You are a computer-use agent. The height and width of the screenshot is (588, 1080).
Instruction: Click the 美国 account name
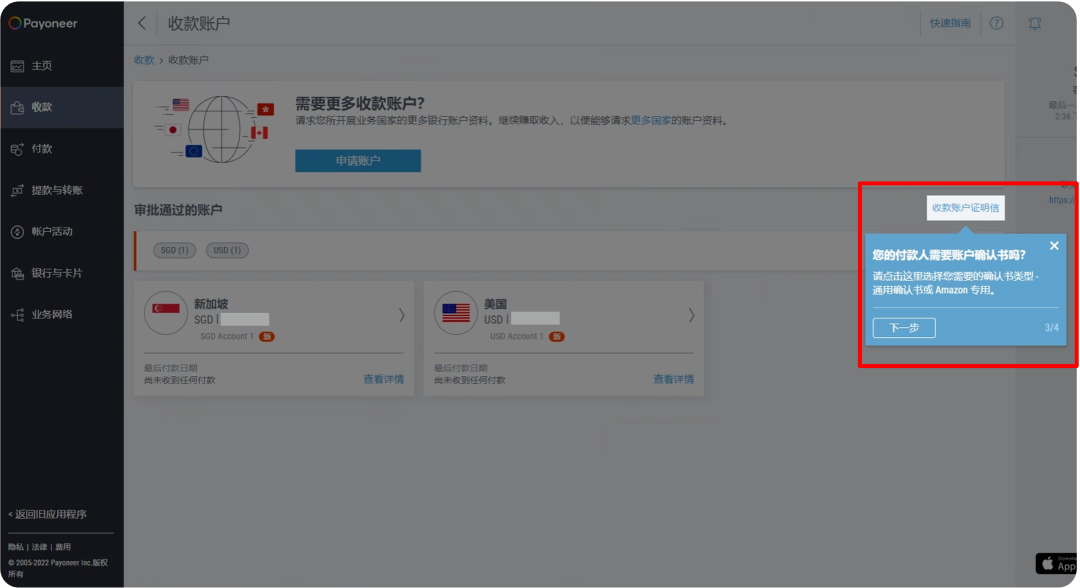click(x=495, y=304)
